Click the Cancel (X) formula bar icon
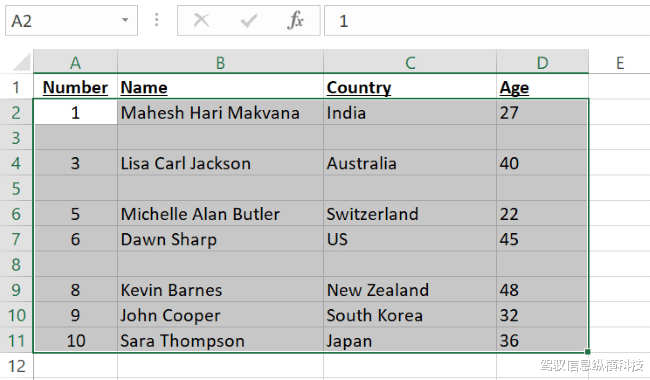The image size is (650, 380). (x=201, y=20)
